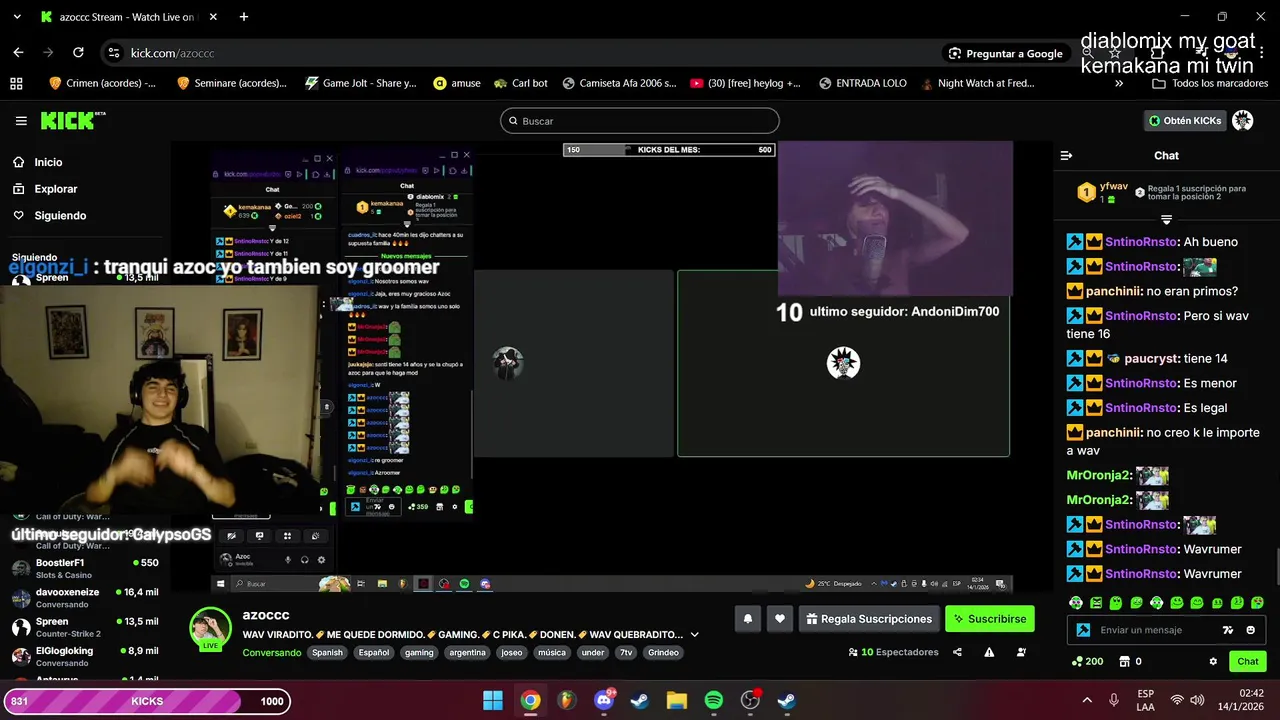The image size is (1280, 720).
Task: Click the Windows Start button
Action: pyautogui.click(x=493, y=700)
